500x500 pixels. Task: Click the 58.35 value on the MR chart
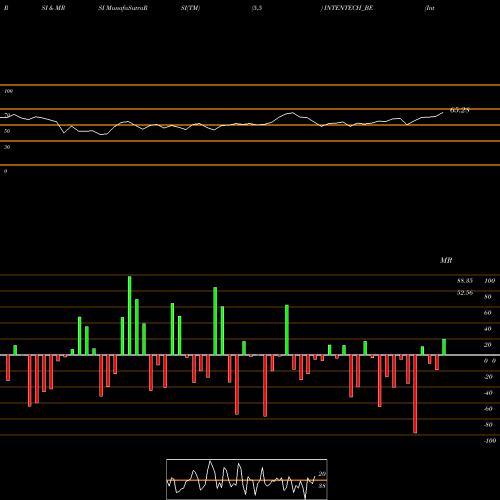pyautogui.click(x=465, y=281)
